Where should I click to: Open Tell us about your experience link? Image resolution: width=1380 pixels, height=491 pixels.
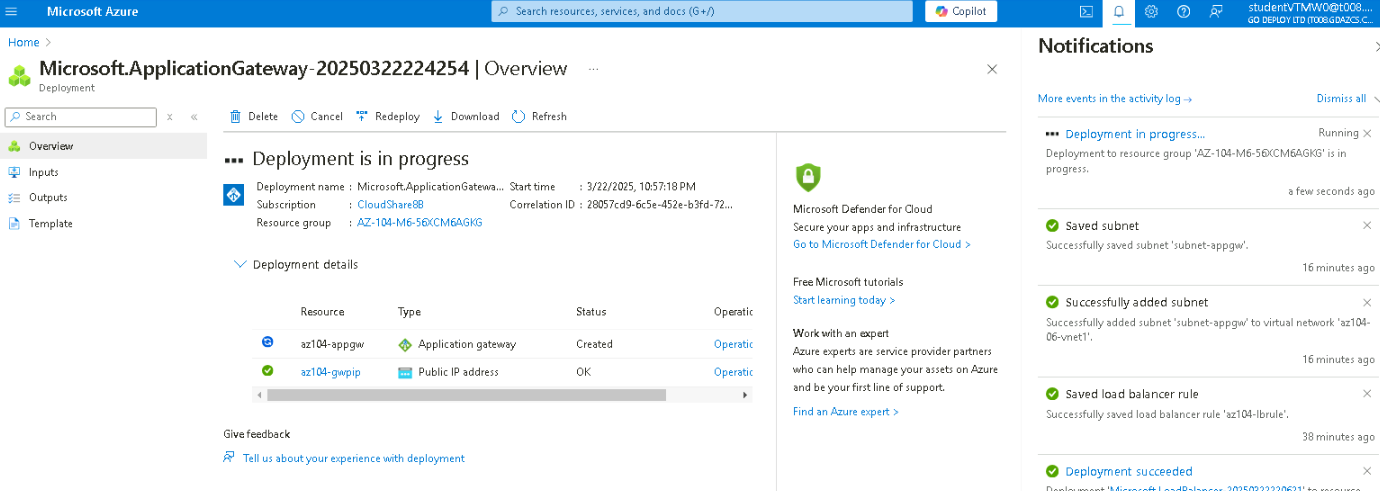(353, 458)
